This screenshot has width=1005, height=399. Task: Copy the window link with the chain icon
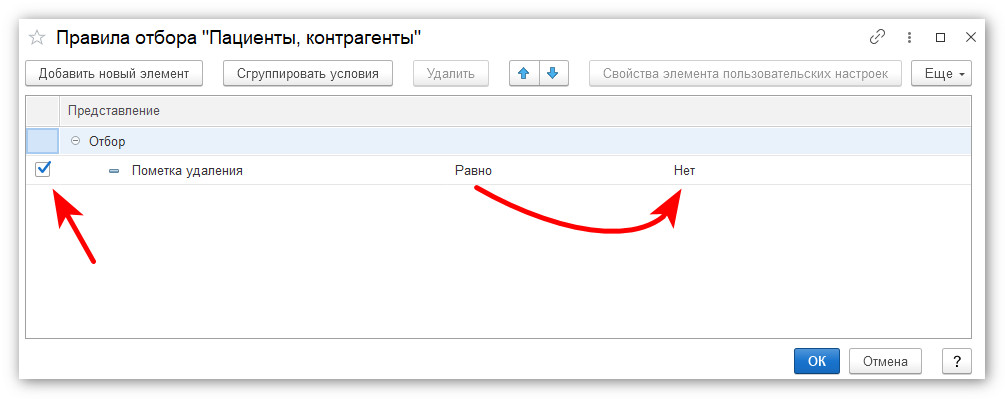coord(876,37)
